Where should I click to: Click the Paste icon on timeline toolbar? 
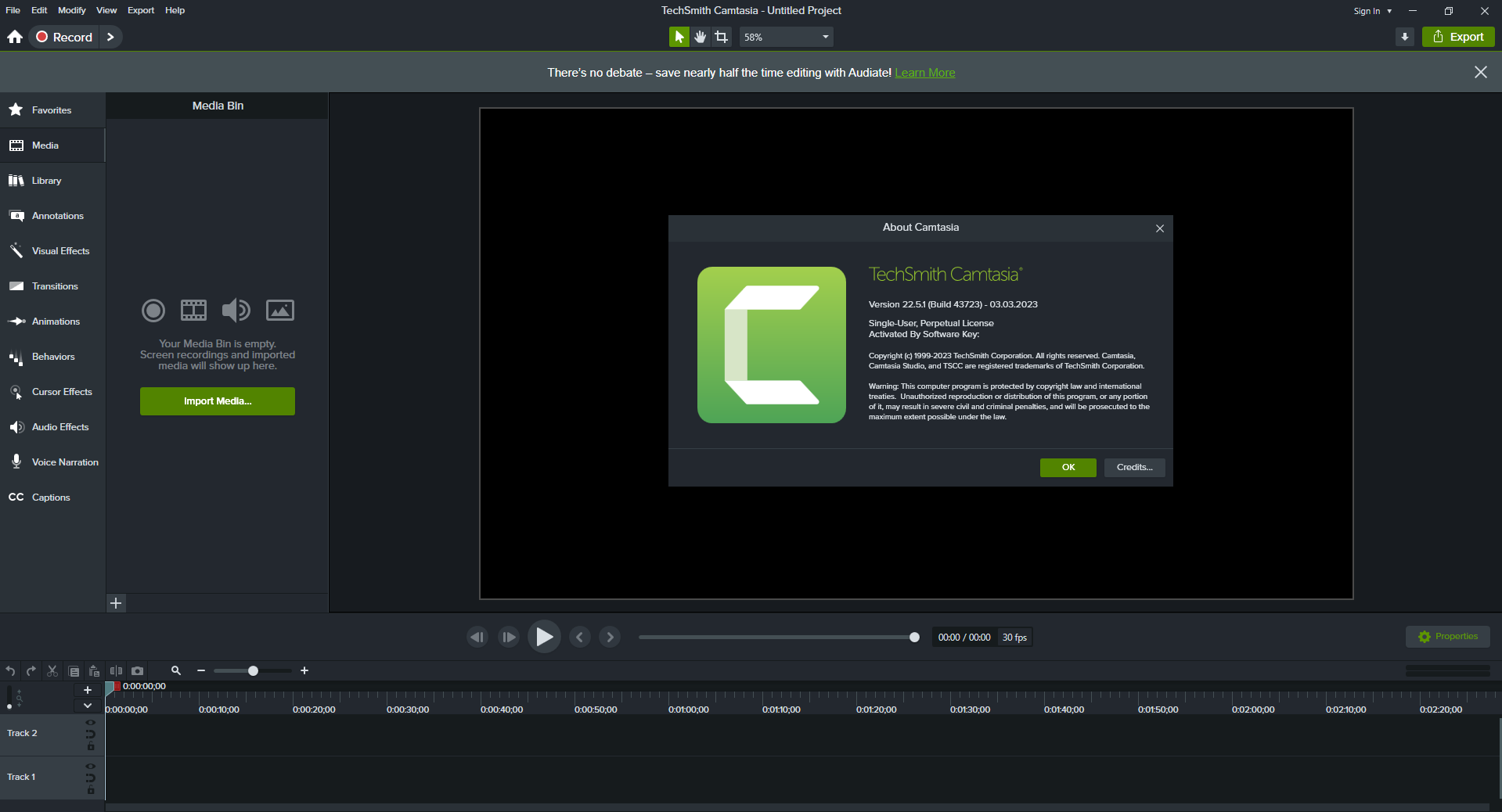tap(94, 671)
